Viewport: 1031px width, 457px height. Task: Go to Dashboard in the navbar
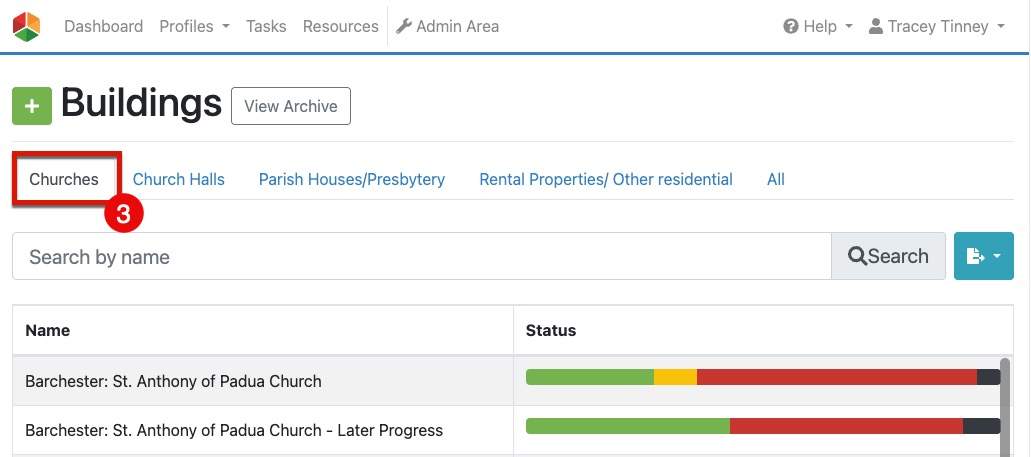point(103,27)
